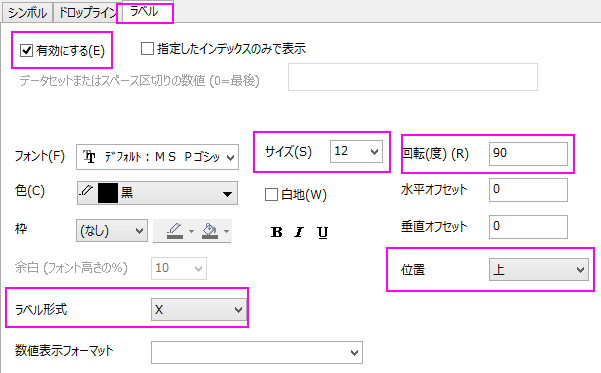
Task: Click the frame line color pencil icon
Action: 175,231
